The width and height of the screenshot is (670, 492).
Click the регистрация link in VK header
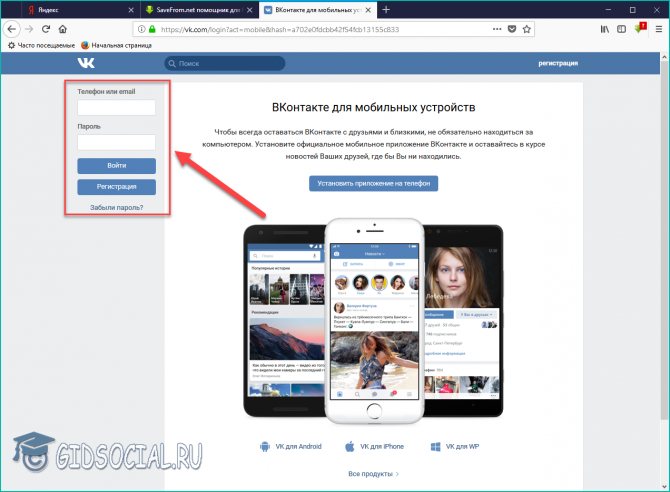pyautogui.click(x=558, y=63)
